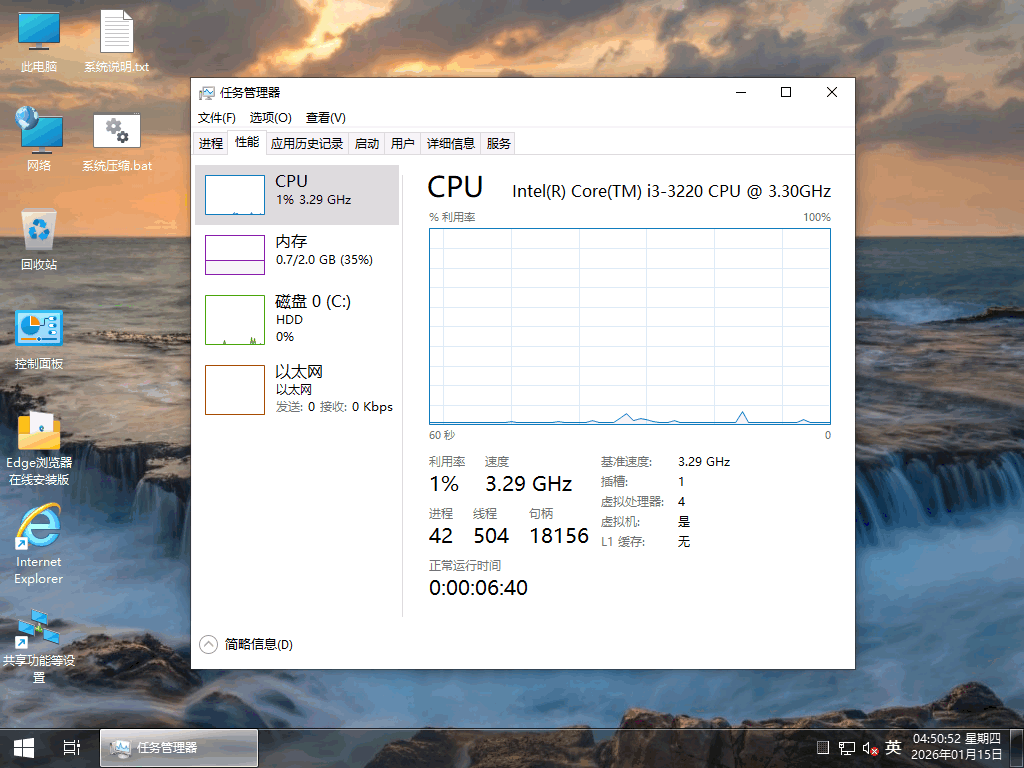Open the 回收站 Recycle Bin icon
Viewport: 1024px width, 768px height.
tap(39, 239)
